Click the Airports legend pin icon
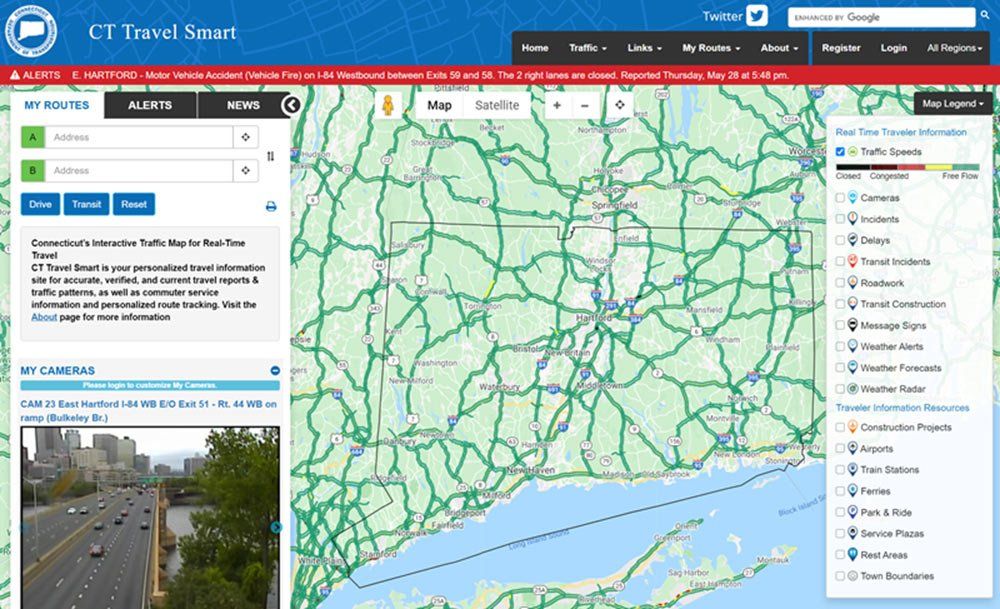This screenshot has width=1000, height=609. click(853, 448)
